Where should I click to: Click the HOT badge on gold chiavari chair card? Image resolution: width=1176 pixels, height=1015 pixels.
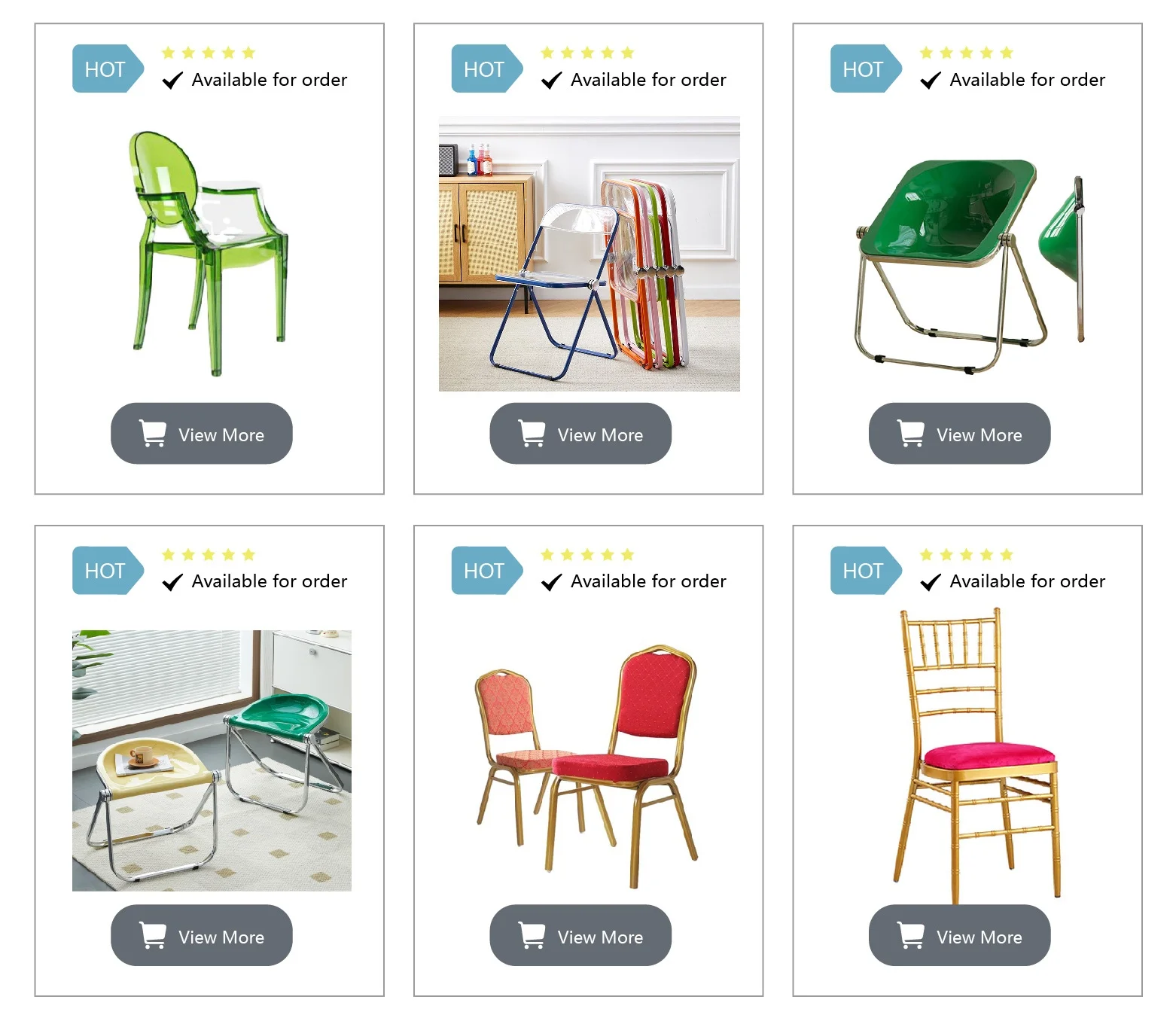(866, 571)
